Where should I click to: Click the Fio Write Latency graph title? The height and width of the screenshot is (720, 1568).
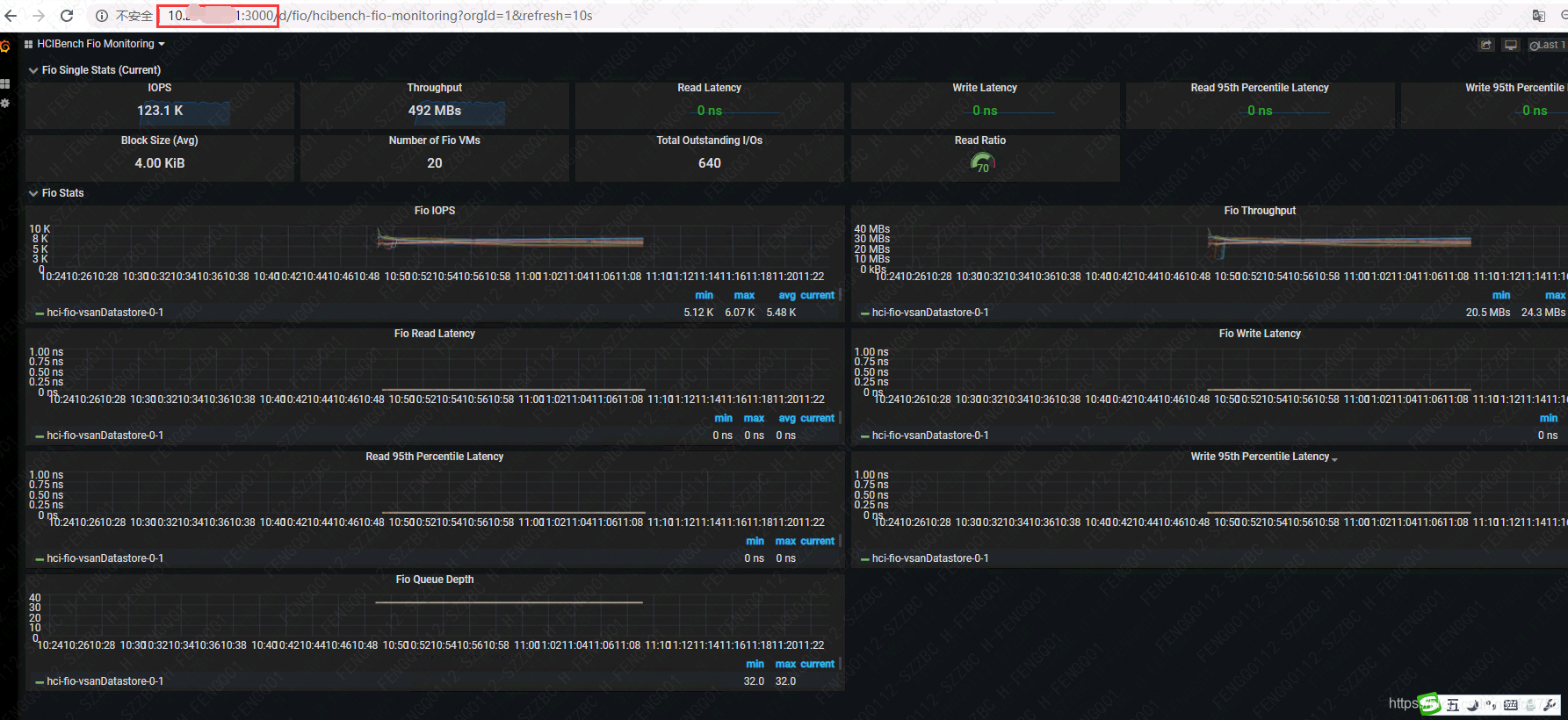pyautogui.click(x=1260, y=334)
